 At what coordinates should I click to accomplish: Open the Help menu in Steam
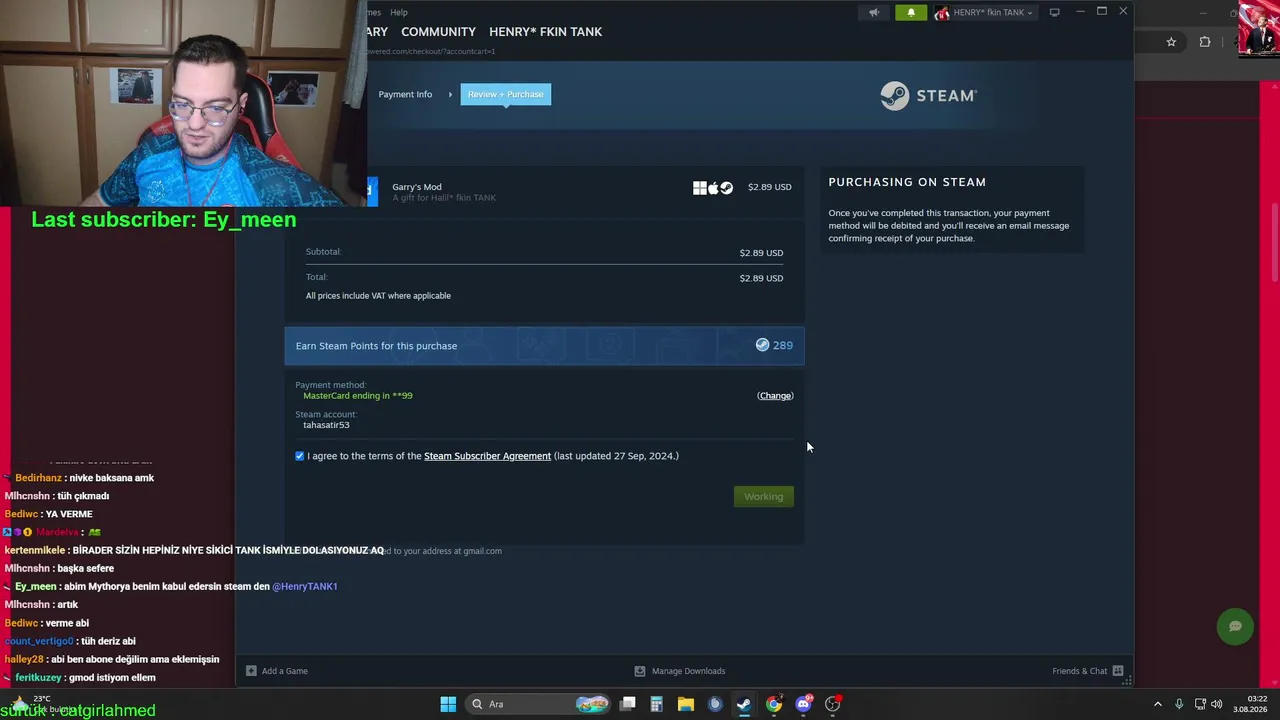[398, 12]
